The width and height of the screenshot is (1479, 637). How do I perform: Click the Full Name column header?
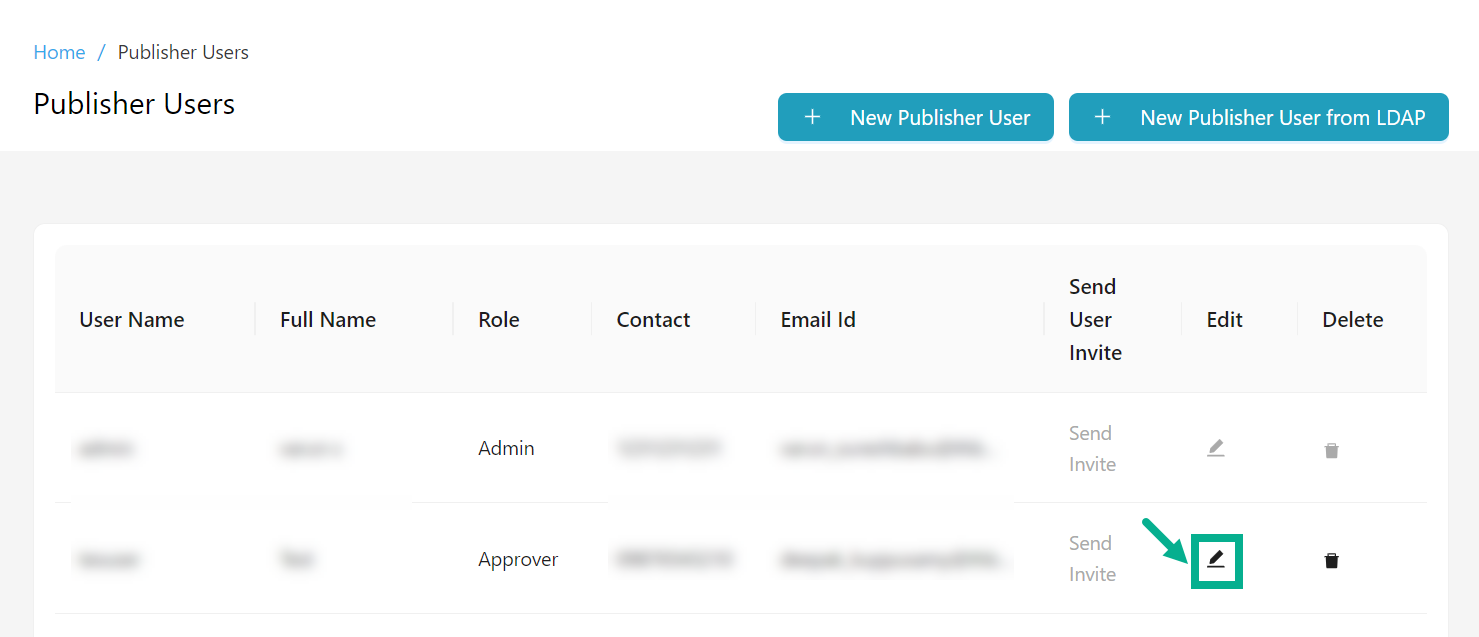(328, 320)
